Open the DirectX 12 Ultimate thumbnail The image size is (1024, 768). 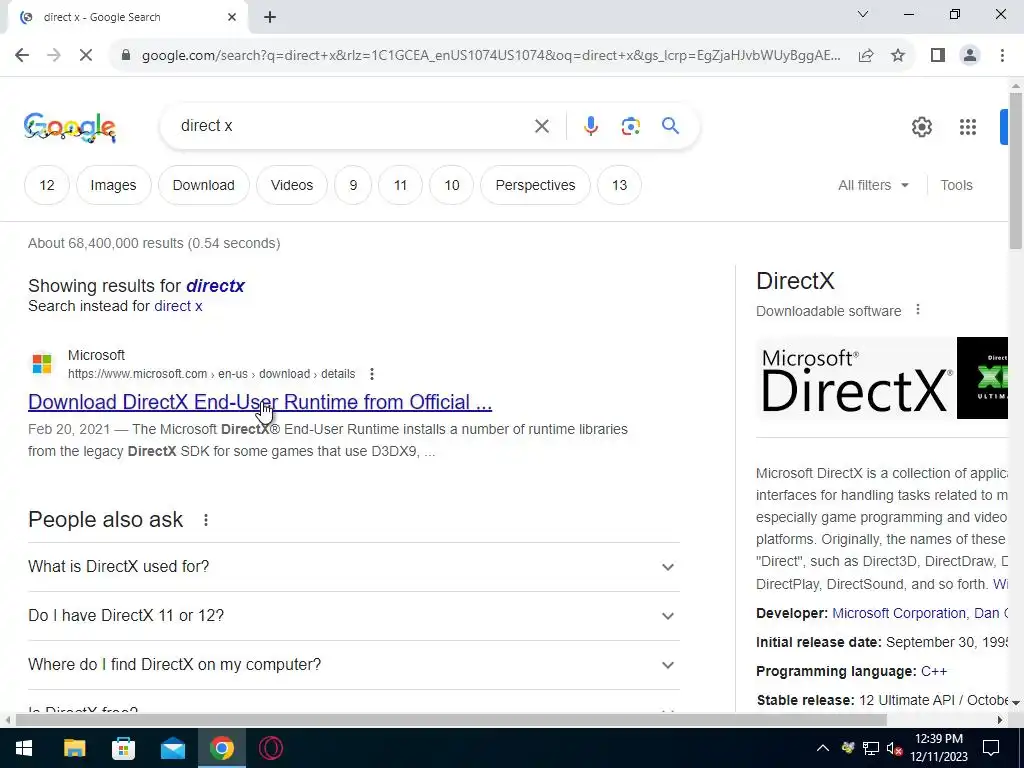point(982,378)
